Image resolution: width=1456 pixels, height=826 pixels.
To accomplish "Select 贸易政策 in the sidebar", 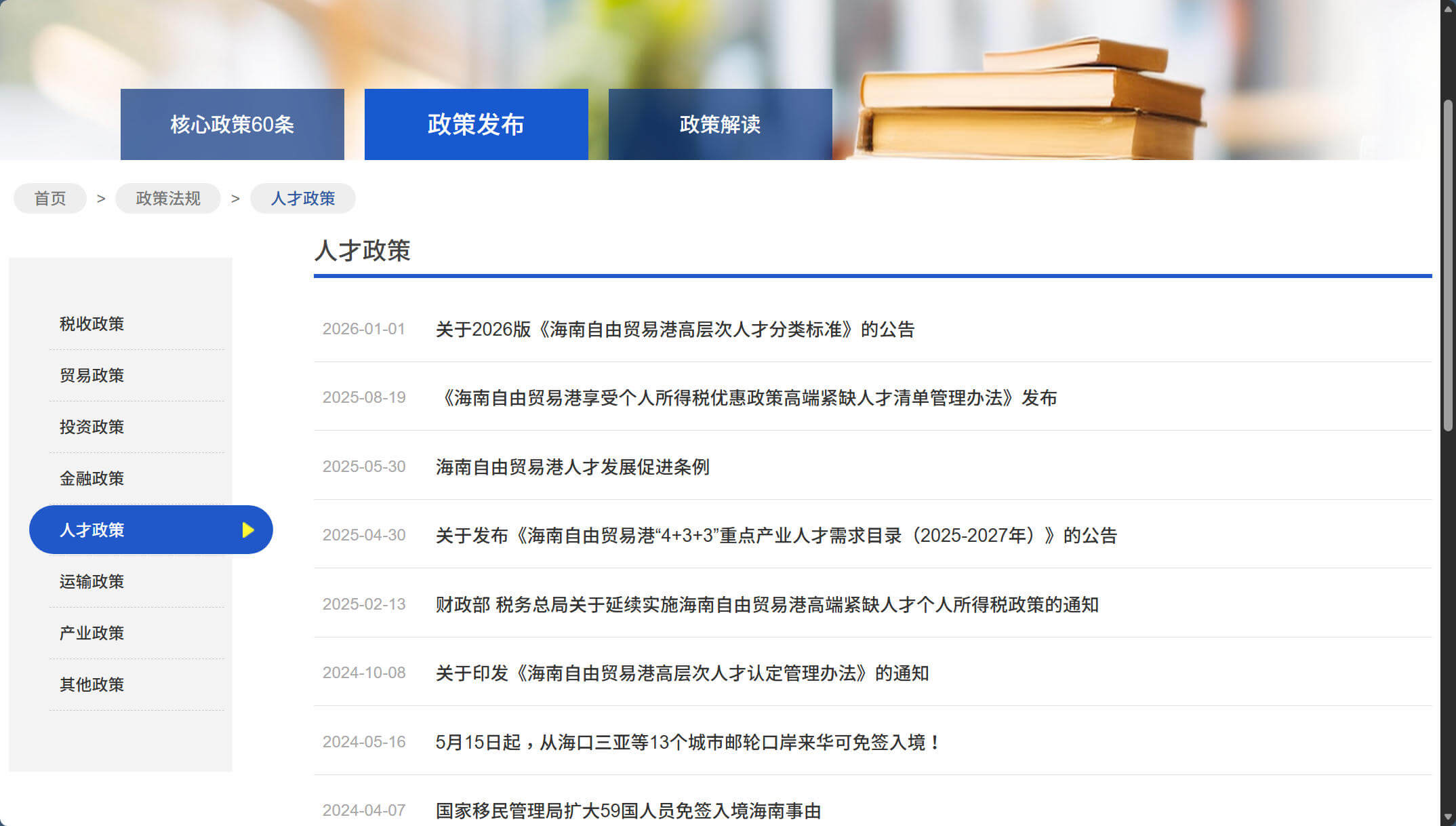I will [92, 376].
